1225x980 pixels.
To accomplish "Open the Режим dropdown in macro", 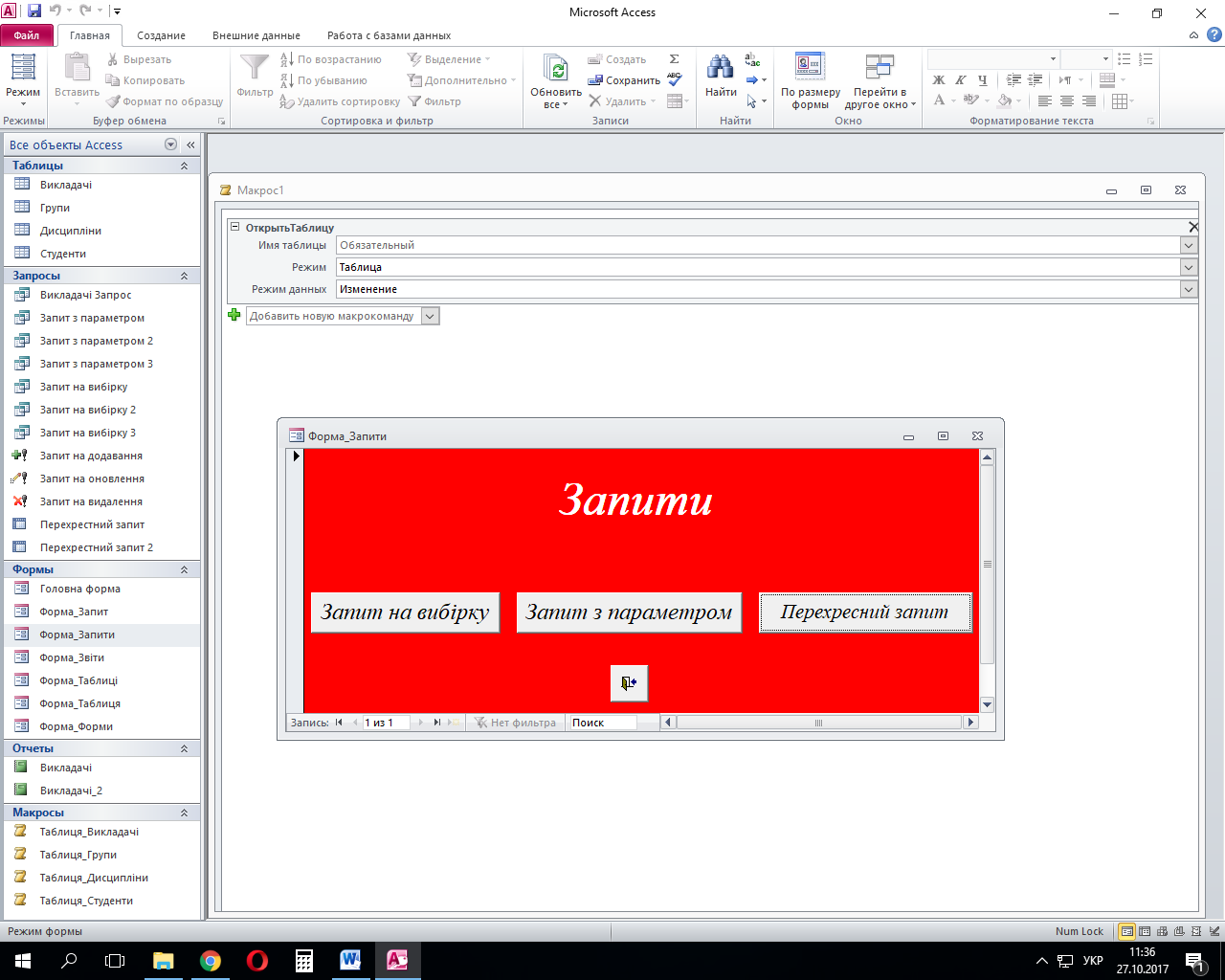I will coord(1188,267).
